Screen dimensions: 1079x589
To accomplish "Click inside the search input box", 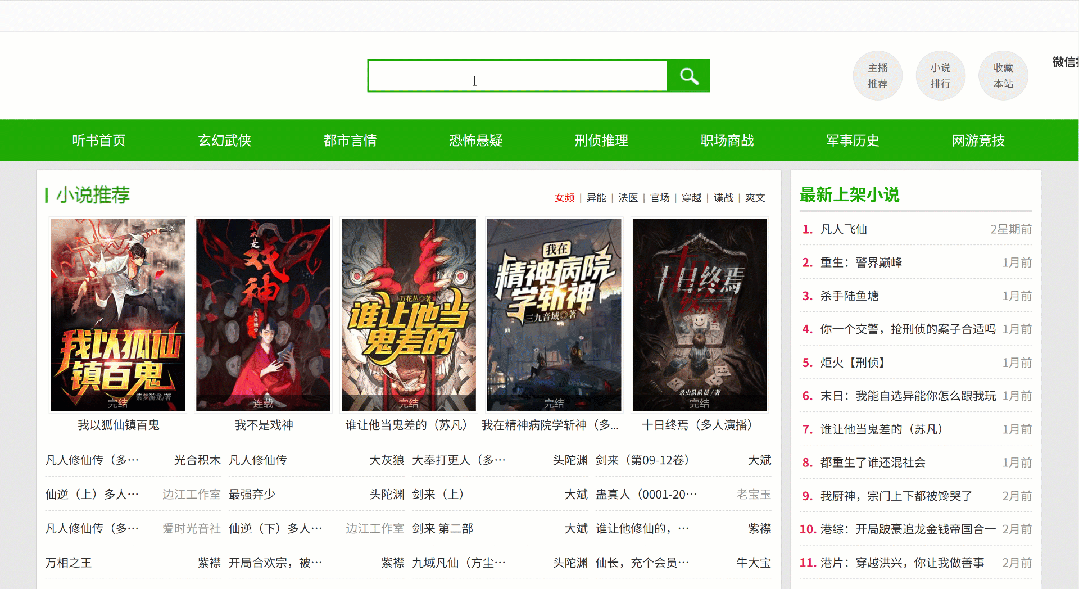I will (x=516, y=75).
